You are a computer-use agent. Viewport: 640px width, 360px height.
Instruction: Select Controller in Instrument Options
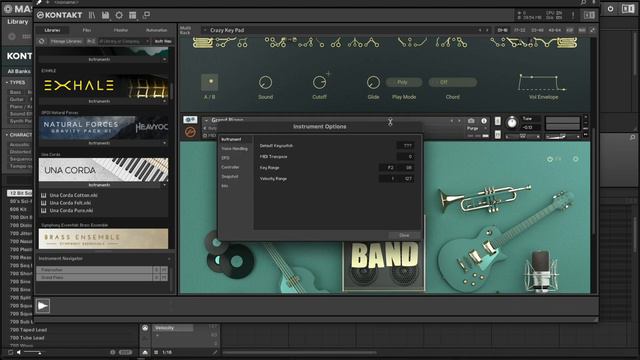[230, 167]
